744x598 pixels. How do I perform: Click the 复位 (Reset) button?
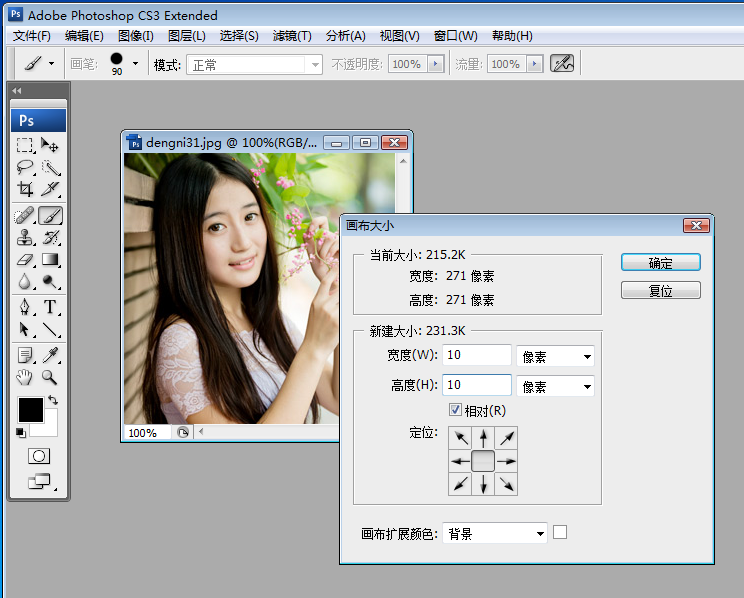pos(660,291)
